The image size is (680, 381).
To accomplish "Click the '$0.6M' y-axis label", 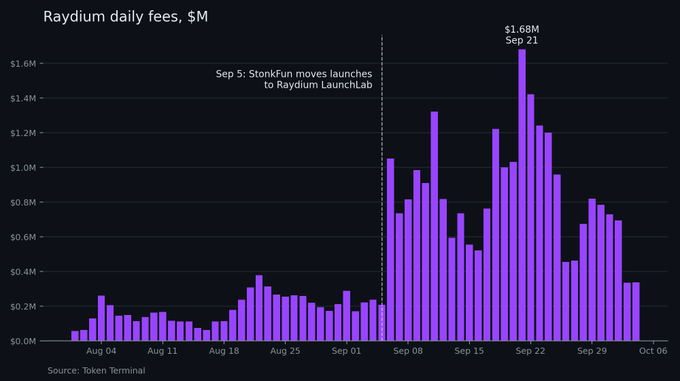I will [23, 237].
